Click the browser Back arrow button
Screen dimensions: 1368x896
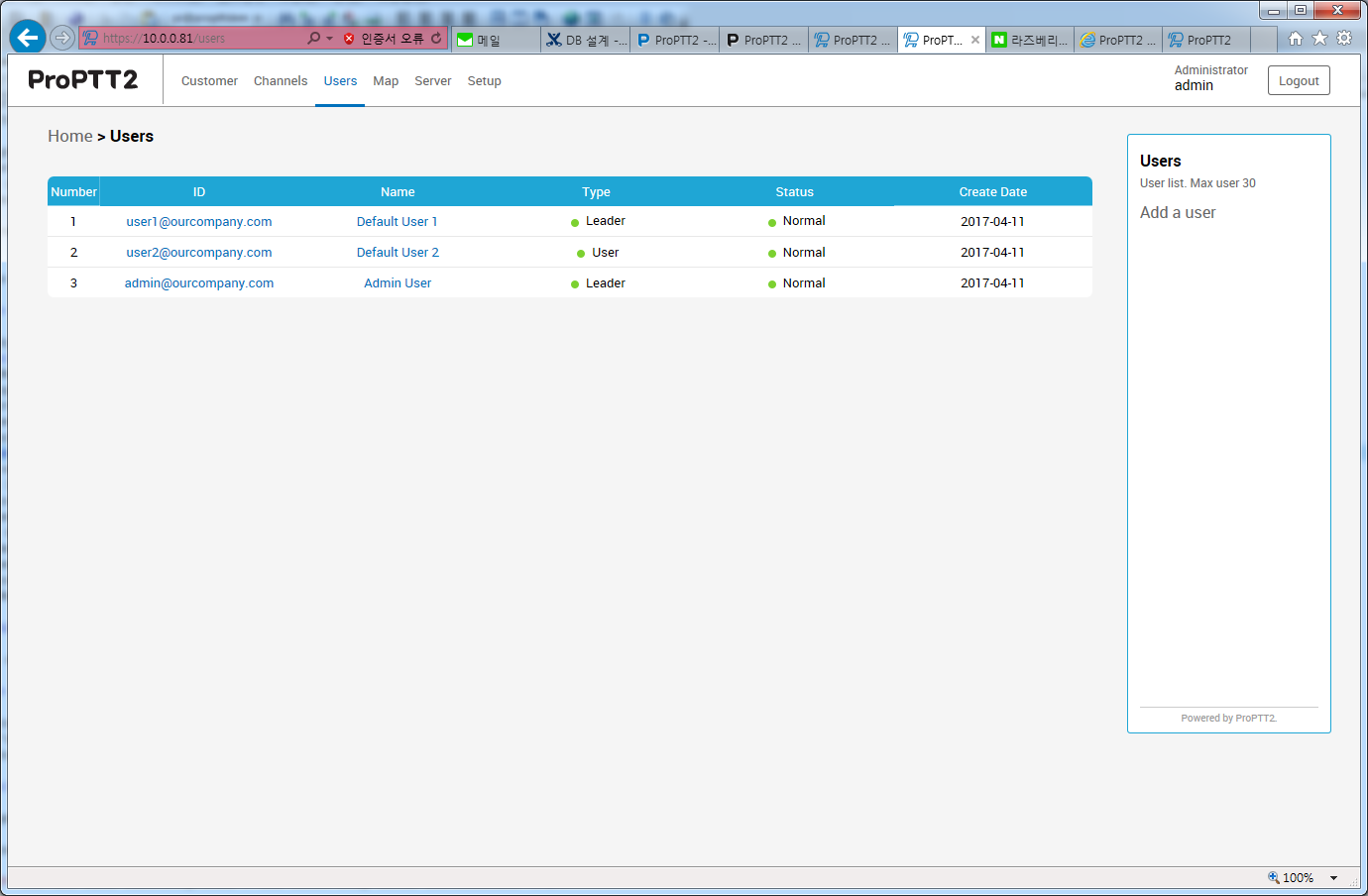[27, 38]
